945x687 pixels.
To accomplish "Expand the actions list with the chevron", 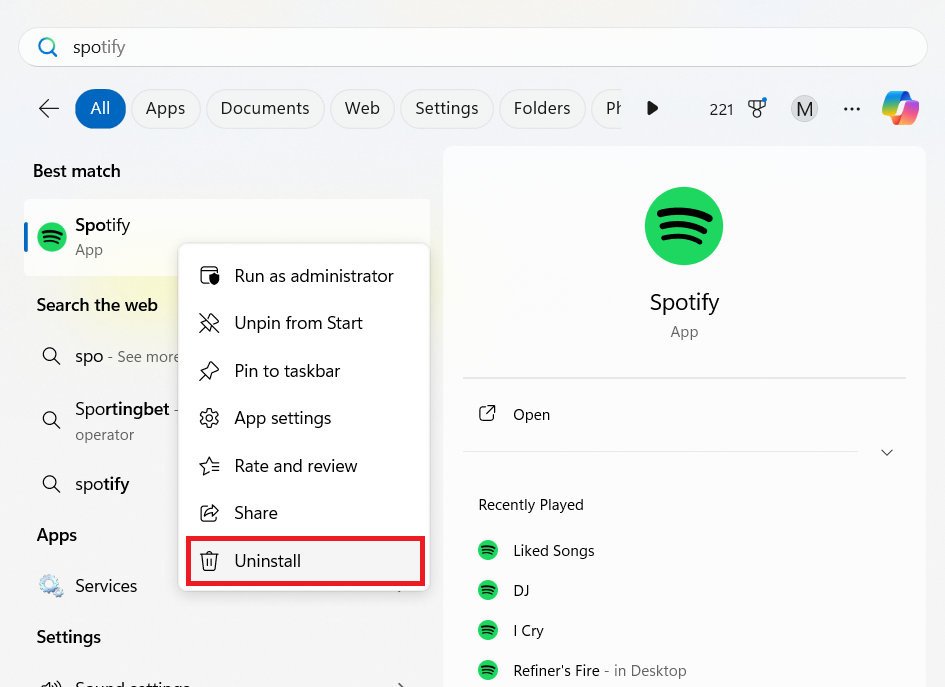I will pyautogui.click(x=887, y=452).
